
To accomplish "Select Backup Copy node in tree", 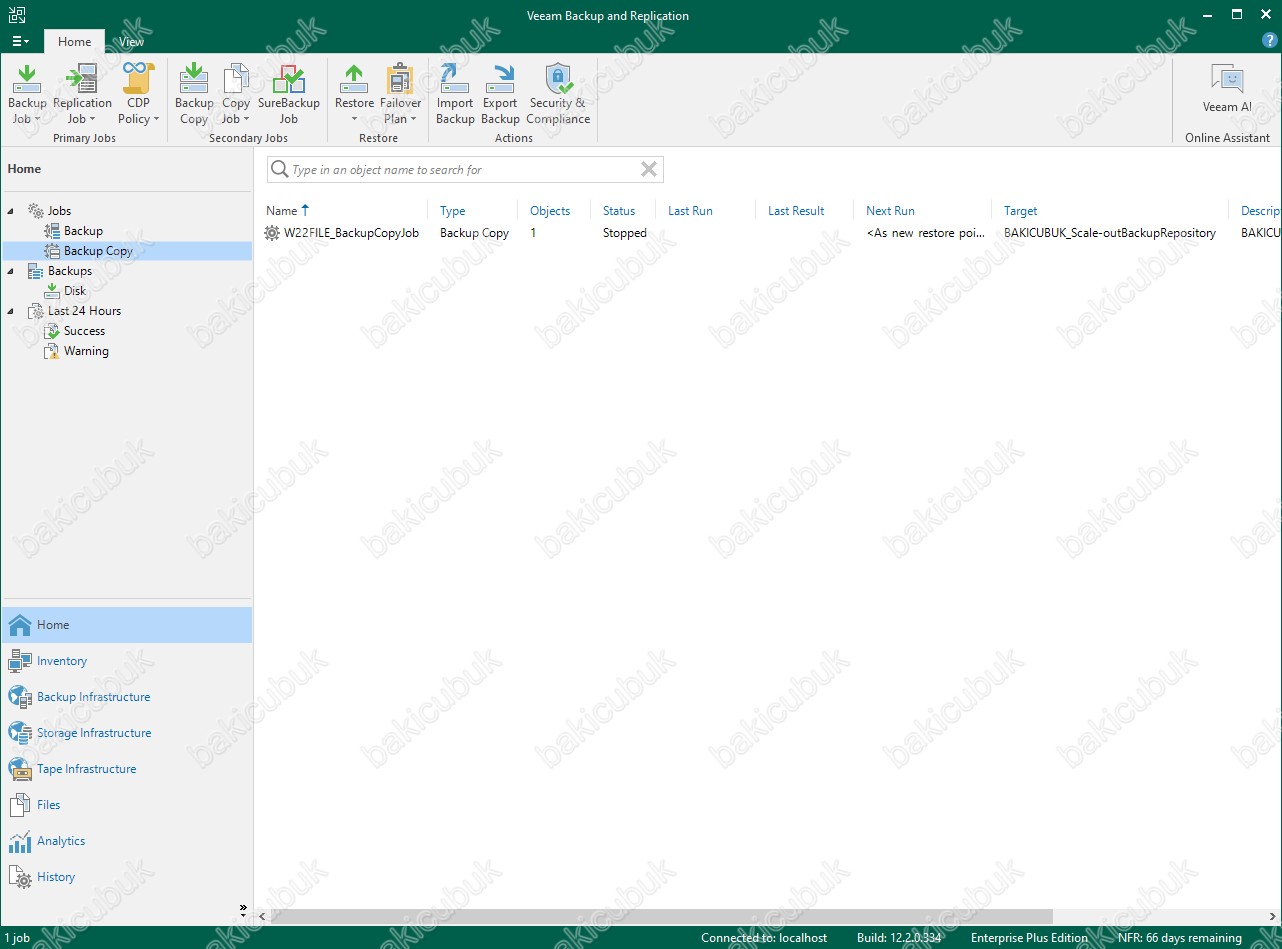I will coord(98,251).
